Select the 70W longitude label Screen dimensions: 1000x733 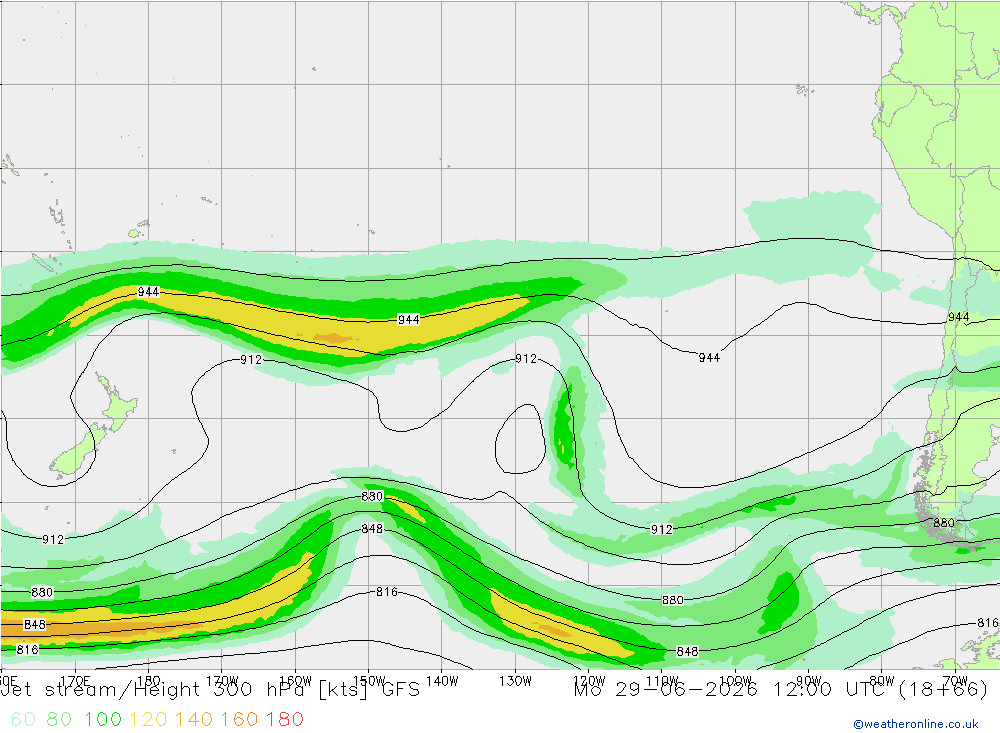point(955,681)
